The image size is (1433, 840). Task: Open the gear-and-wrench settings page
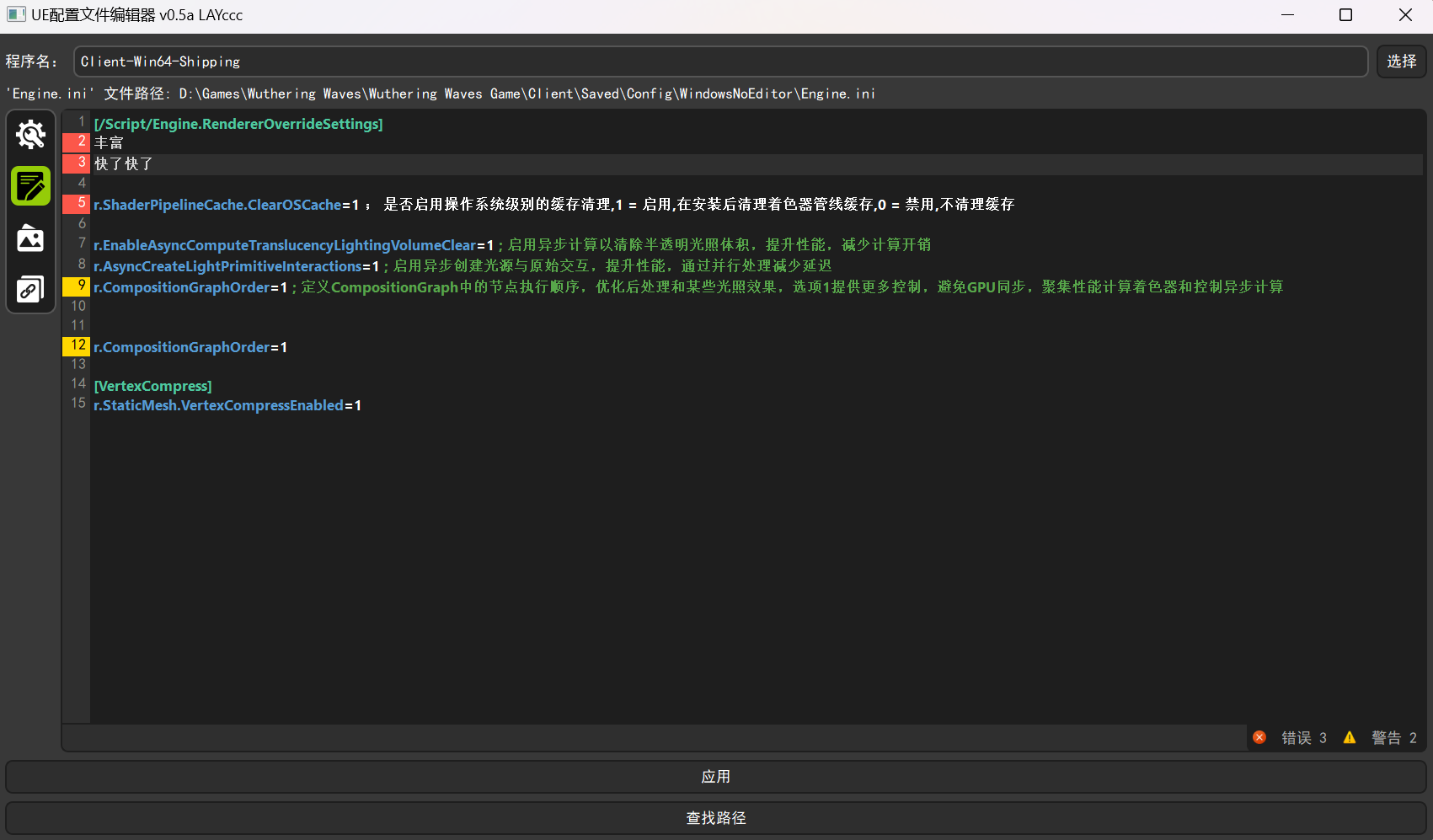pyautogui.click(x=31, y=135)
